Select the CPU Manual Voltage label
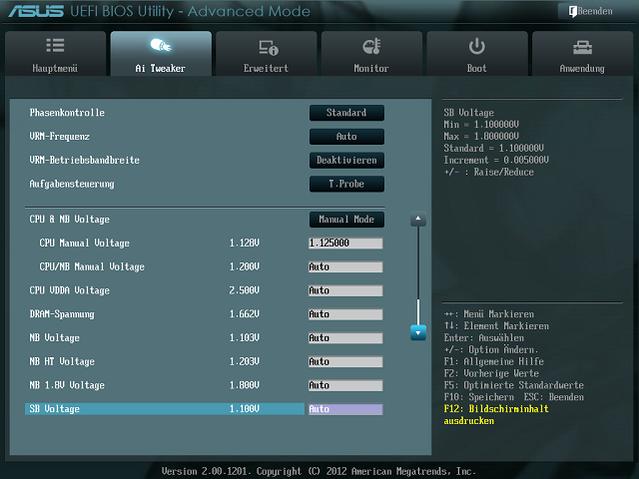Image resolution: width=639 pixels, height=479 pixels. (x=84, y=243)
